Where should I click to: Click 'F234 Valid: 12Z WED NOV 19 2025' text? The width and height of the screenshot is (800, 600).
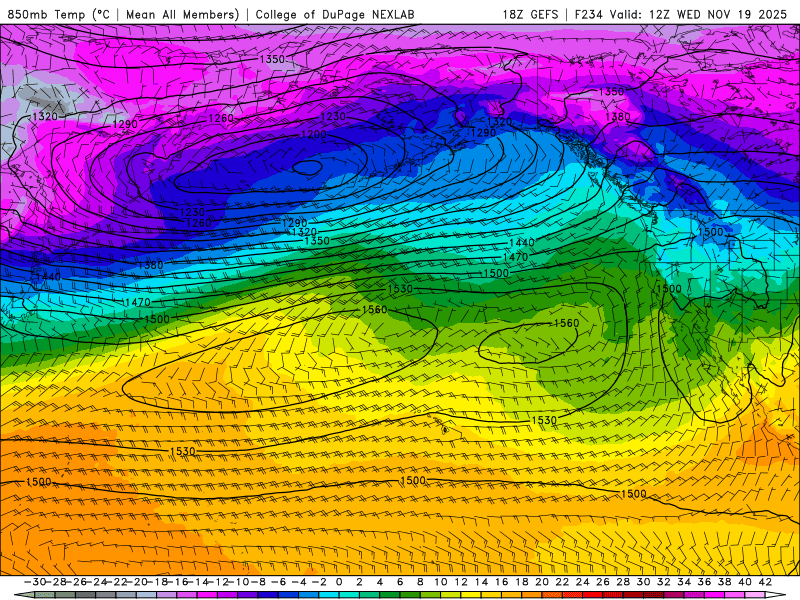point(681,14)
